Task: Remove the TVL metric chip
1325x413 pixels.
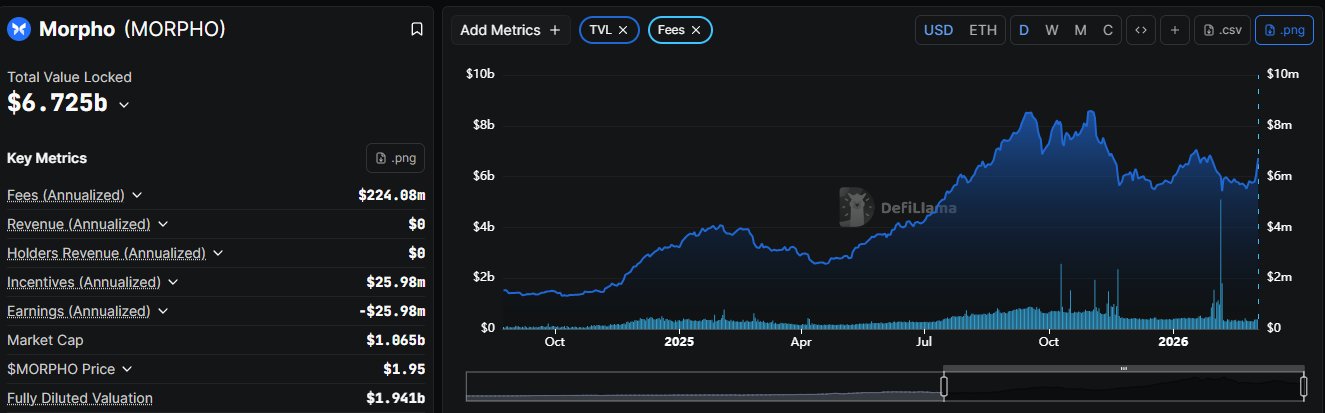Action: pos(623,30)
